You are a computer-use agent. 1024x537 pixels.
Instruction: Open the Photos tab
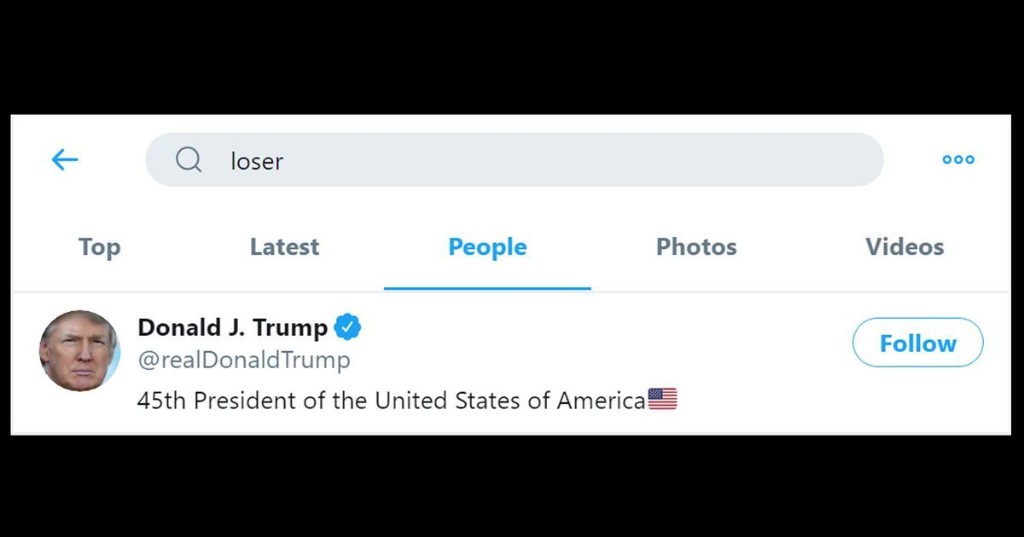pyautogui.click(x=696, y=247)
